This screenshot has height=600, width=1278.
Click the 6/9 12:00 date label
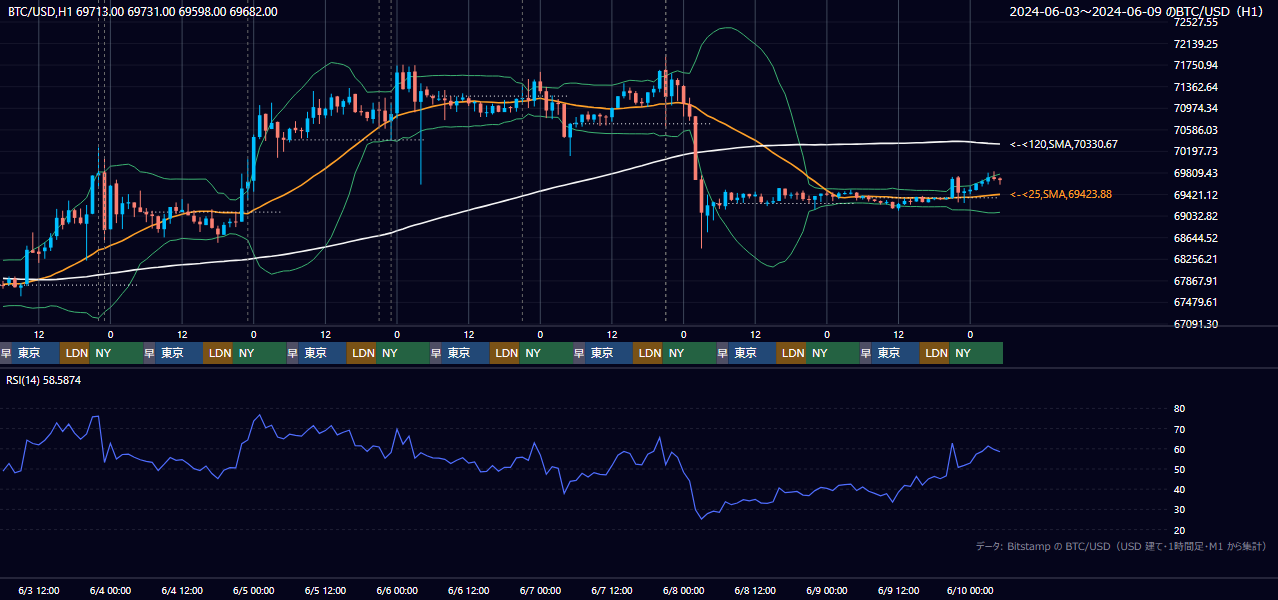(899, 590)
